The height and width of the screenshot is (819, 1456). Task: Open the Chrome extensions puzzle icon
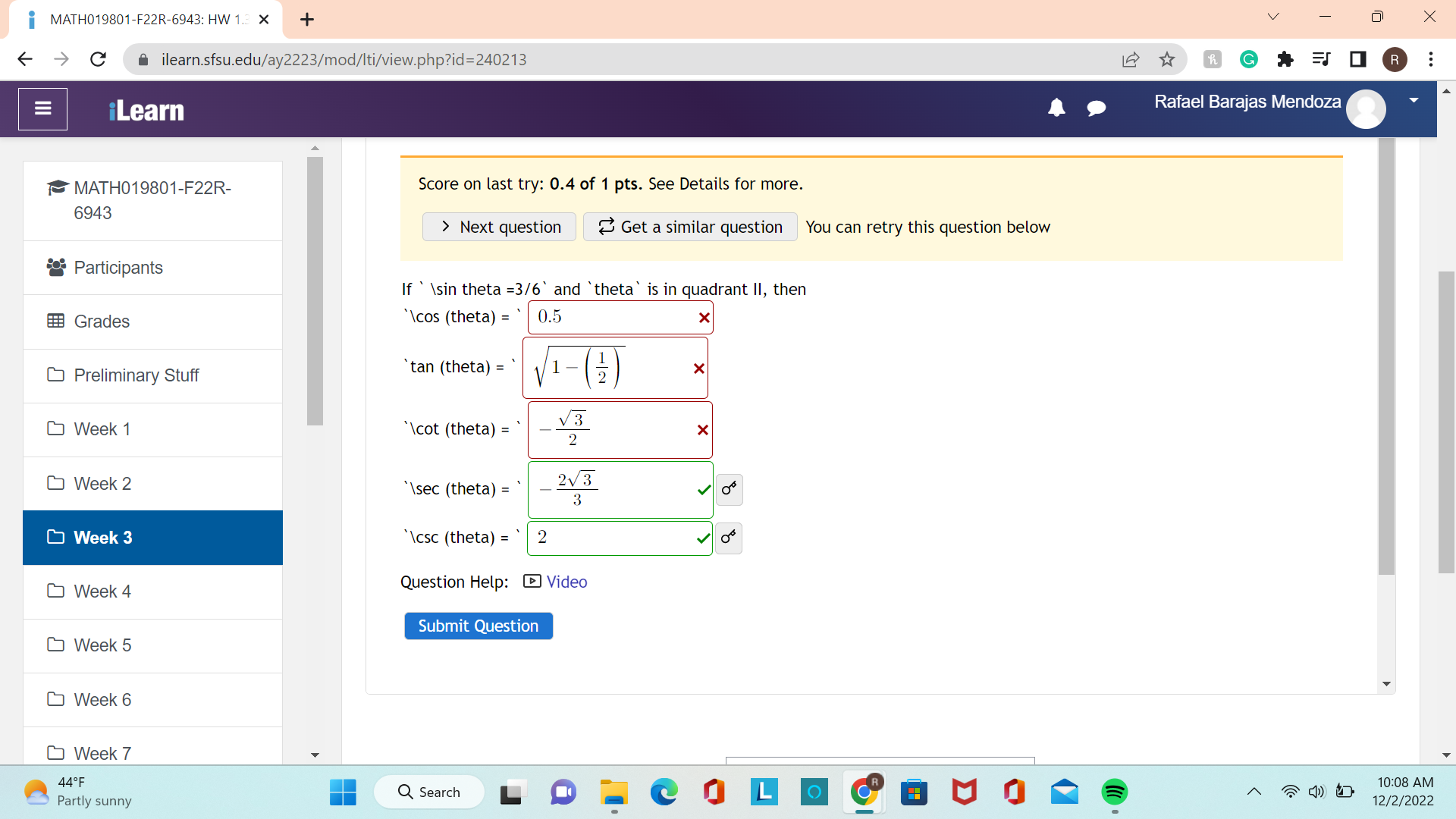1285,59
